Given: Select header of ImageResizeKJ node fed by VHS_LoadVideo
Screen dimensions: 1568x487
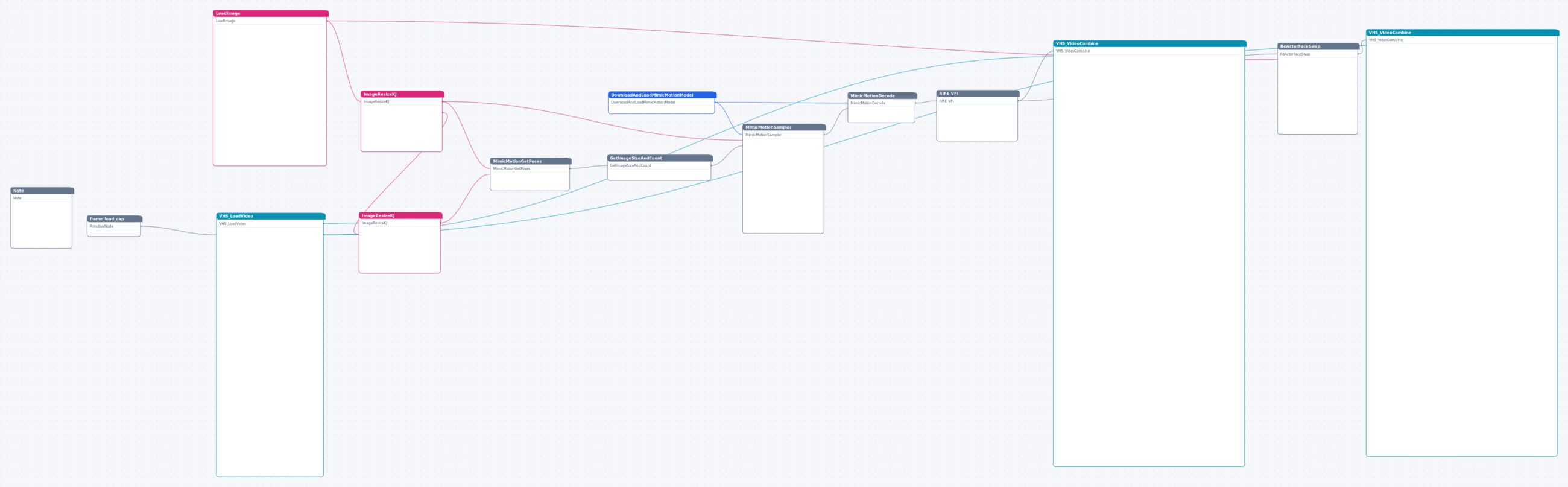Looking at the screenshot, I should point(400,215).
